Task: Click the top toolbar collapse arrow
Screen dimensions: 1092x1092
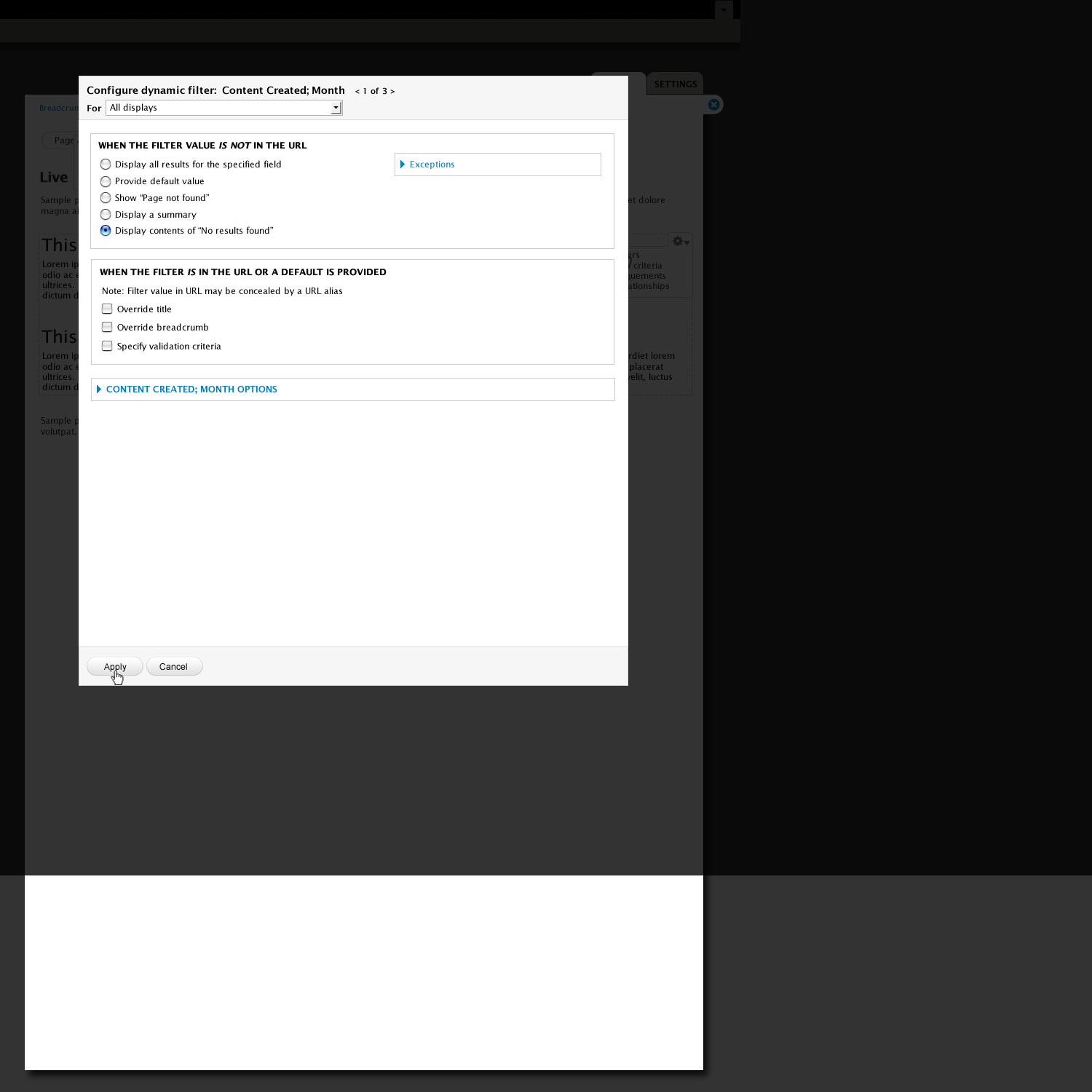Action: tap(724, 10)
